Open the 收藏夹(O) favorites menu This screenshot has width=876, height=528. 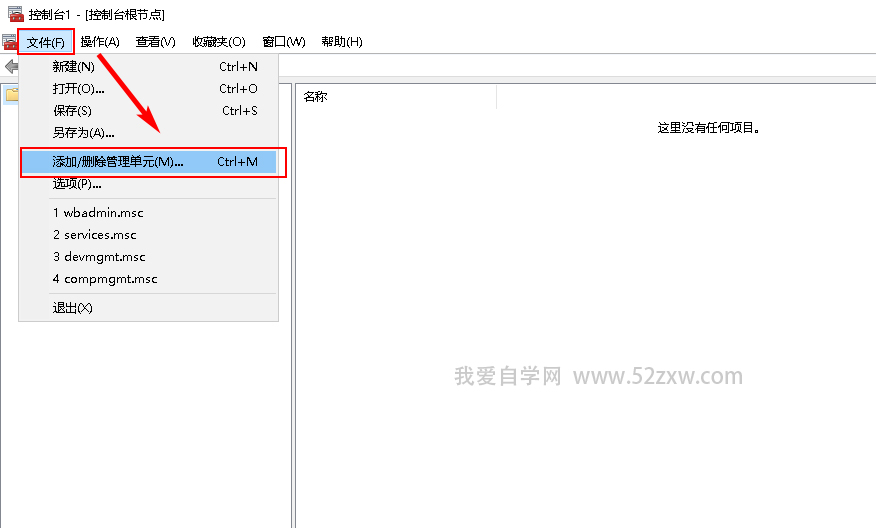pyautogui.click(x=218, y=42)
